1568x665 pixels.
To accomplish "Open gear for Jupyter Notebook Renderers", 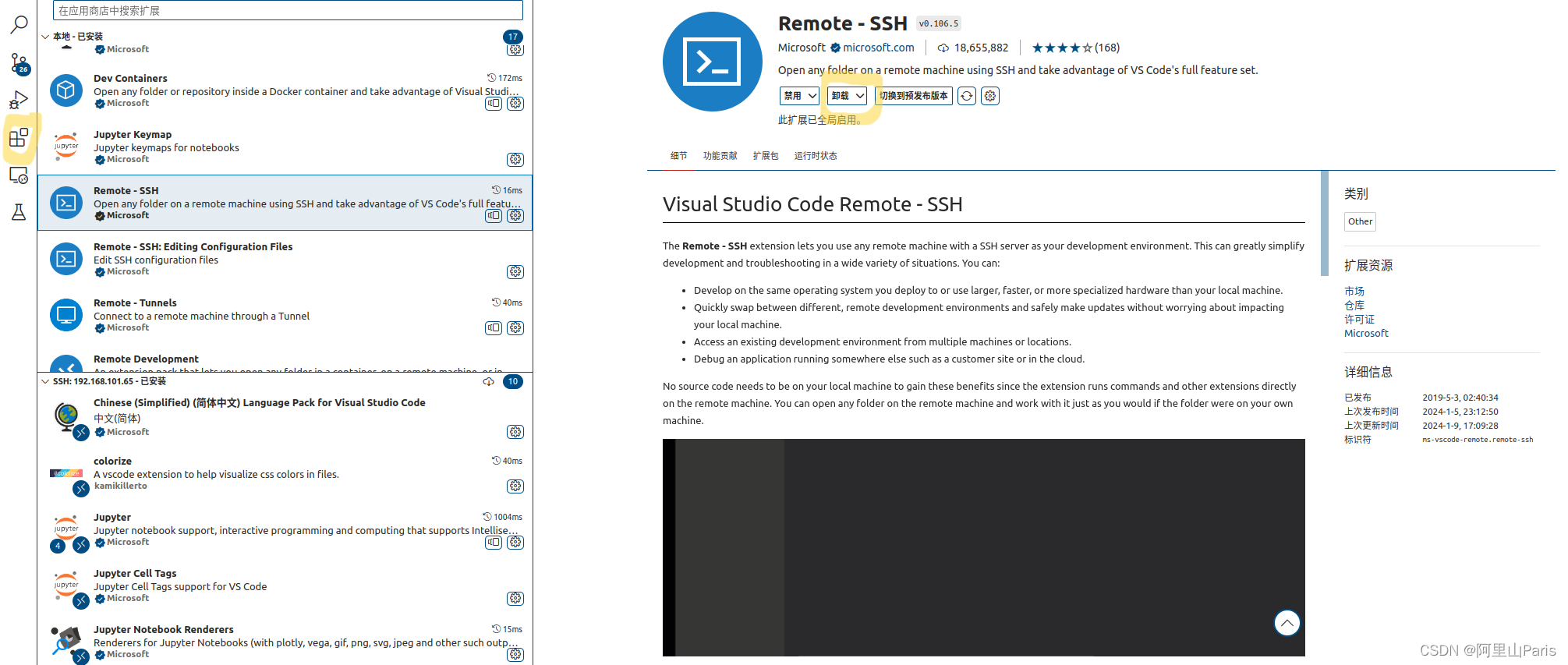I will (515, 655).
